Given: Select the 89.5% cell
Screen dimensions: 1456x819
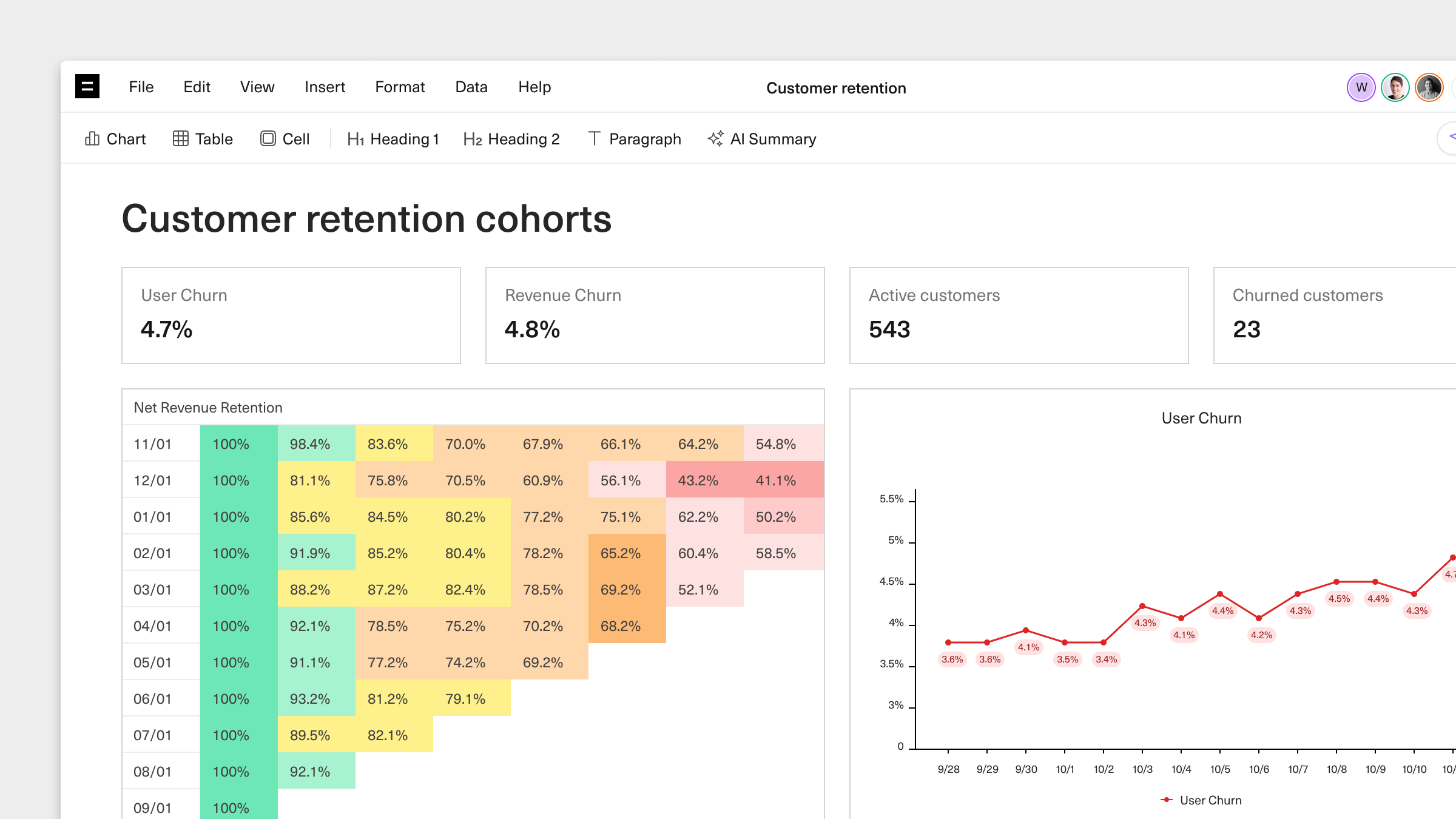Looking at the screenshot, I should pos(317,735).
